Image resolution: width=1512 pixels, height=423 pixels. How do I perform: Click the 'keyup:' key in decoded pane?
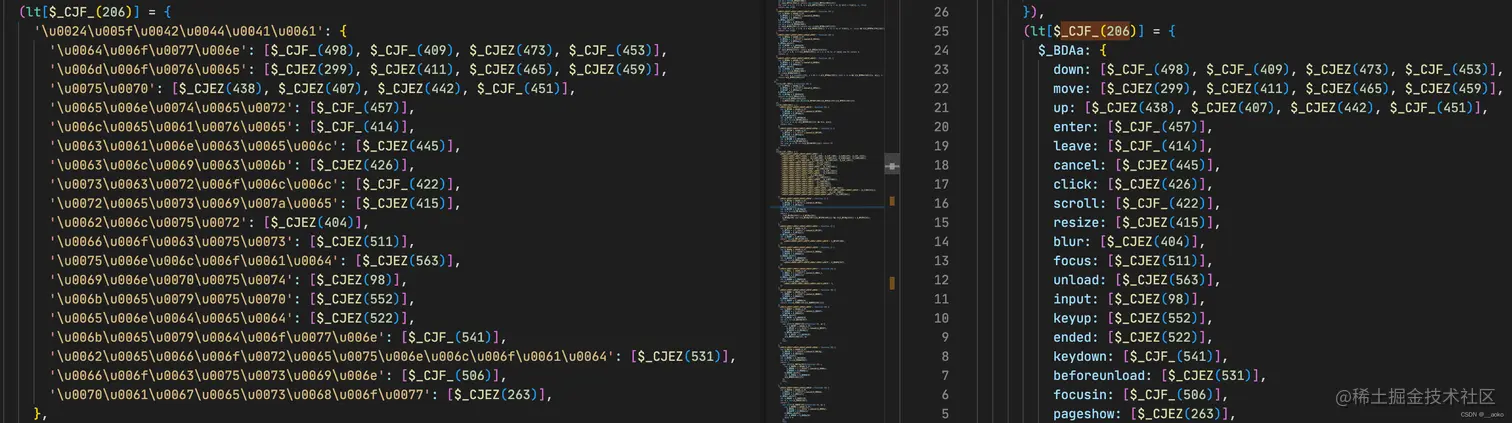(1076, 318)
